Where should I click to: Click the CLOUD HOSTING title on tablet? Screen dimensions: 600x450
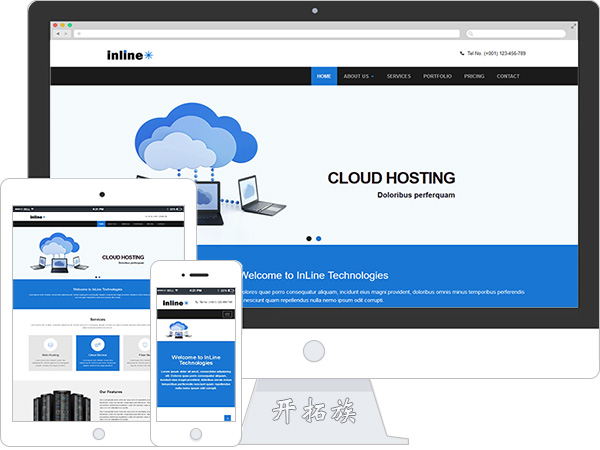coord(123,257)
